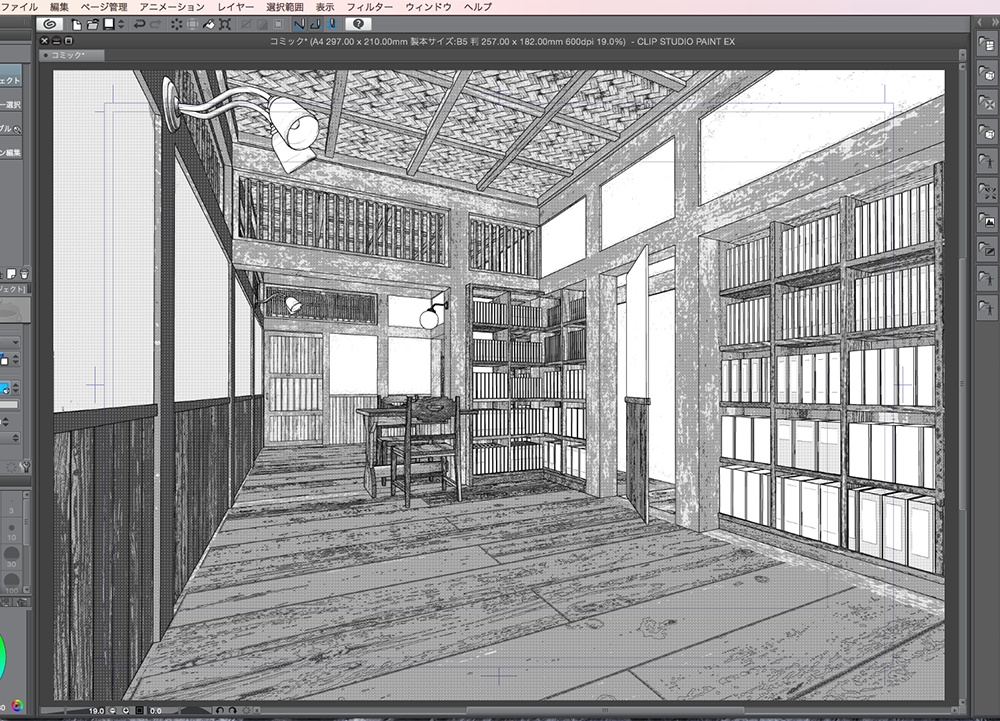Screen dimensions: 1000x721
Task: Undo the last action with the toolbar arrow
Action: coord(142,22)
